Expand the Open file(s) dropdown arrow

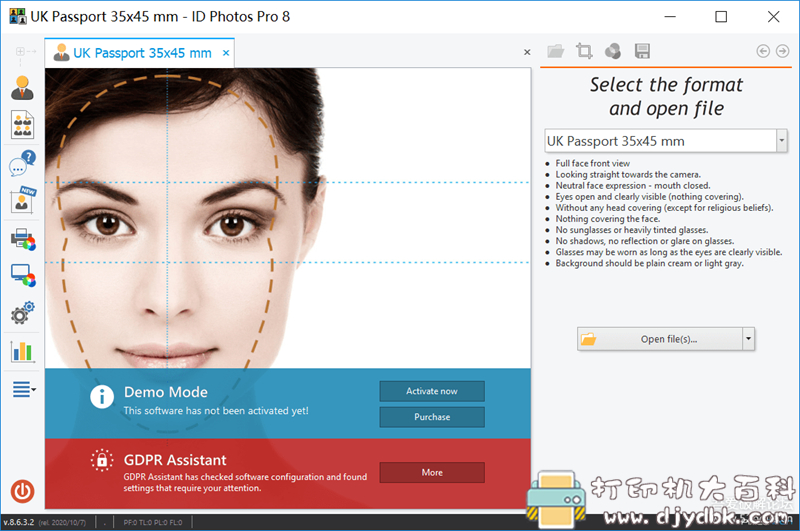748,339
